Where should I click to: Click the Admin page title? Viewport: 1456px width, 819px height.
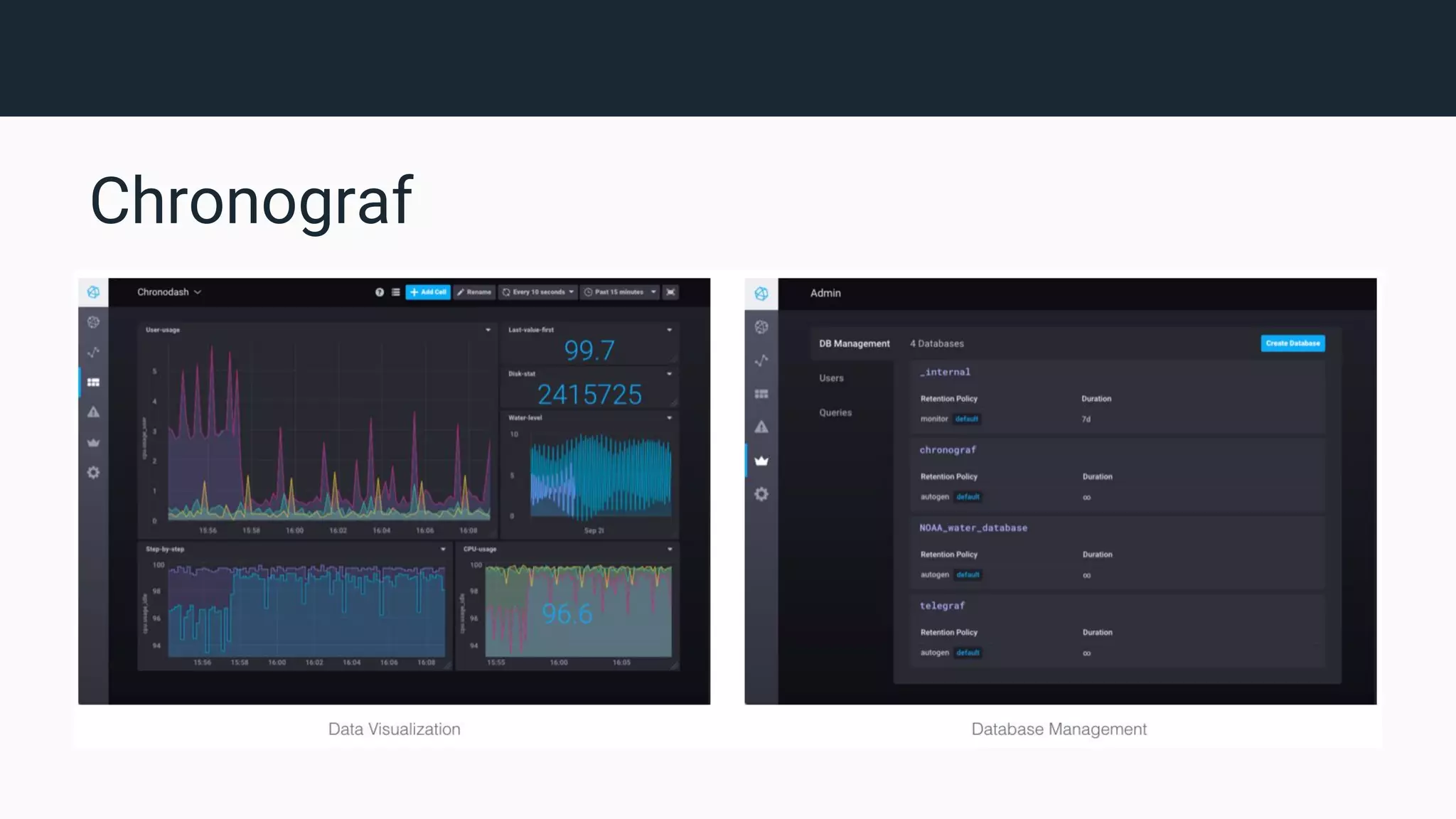coord(825,293)
